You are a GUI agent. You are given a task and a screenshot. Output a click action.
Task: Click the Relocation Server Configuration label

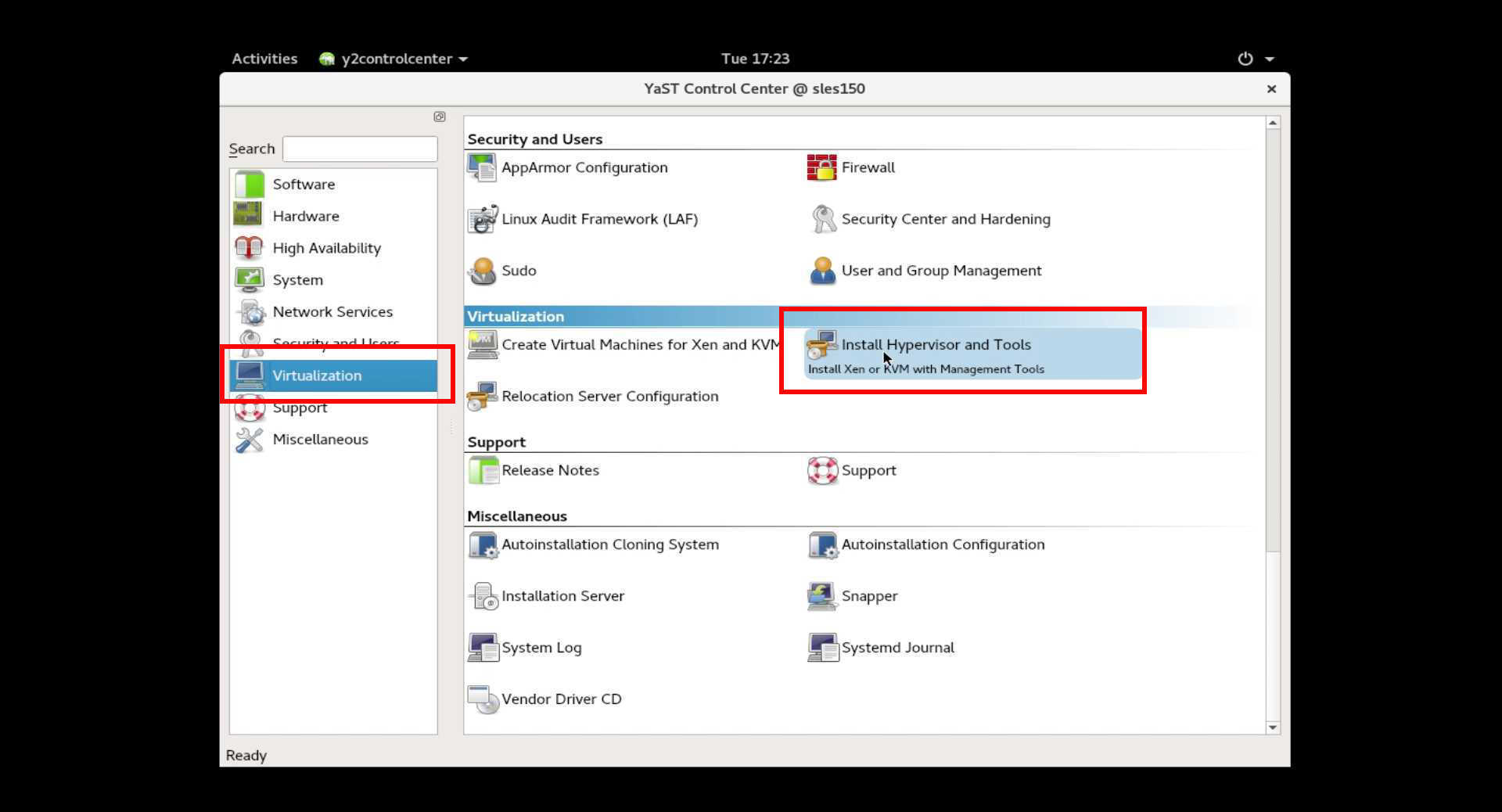click(609, 396)
